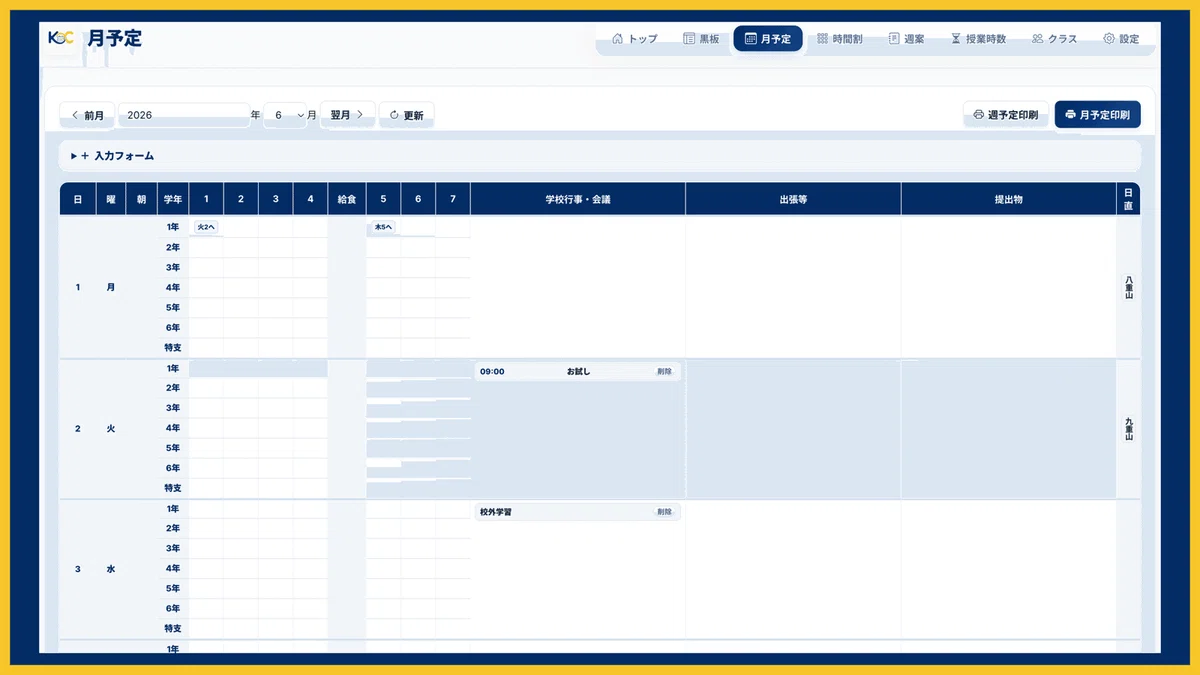
Task: Click the refresh icon beside 更新
Action: (x=395, y=115)
